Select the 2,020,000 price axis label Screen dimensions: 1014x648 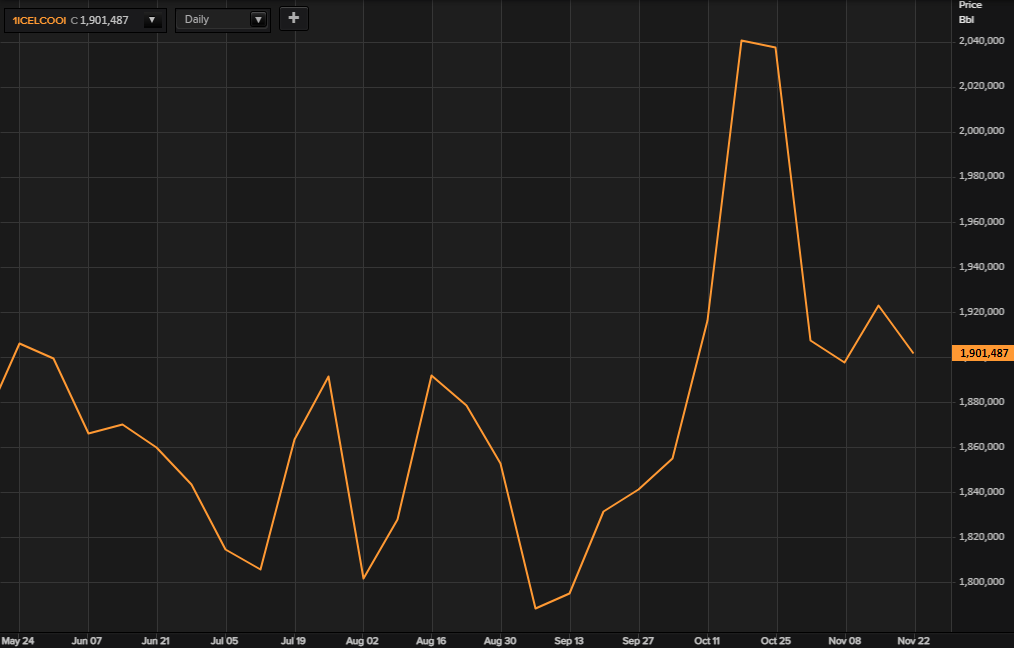click(x=982, y=86)
